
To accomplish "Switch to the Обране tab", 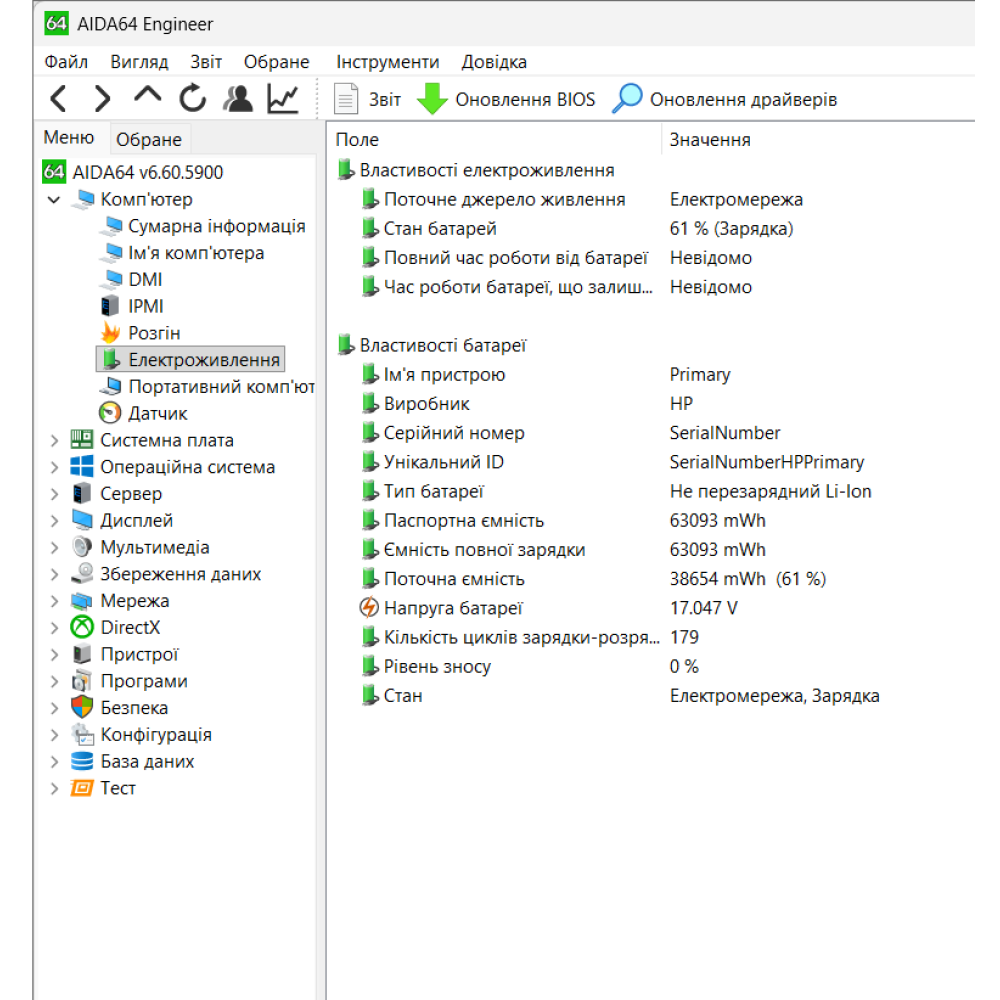I will [148, 140].
